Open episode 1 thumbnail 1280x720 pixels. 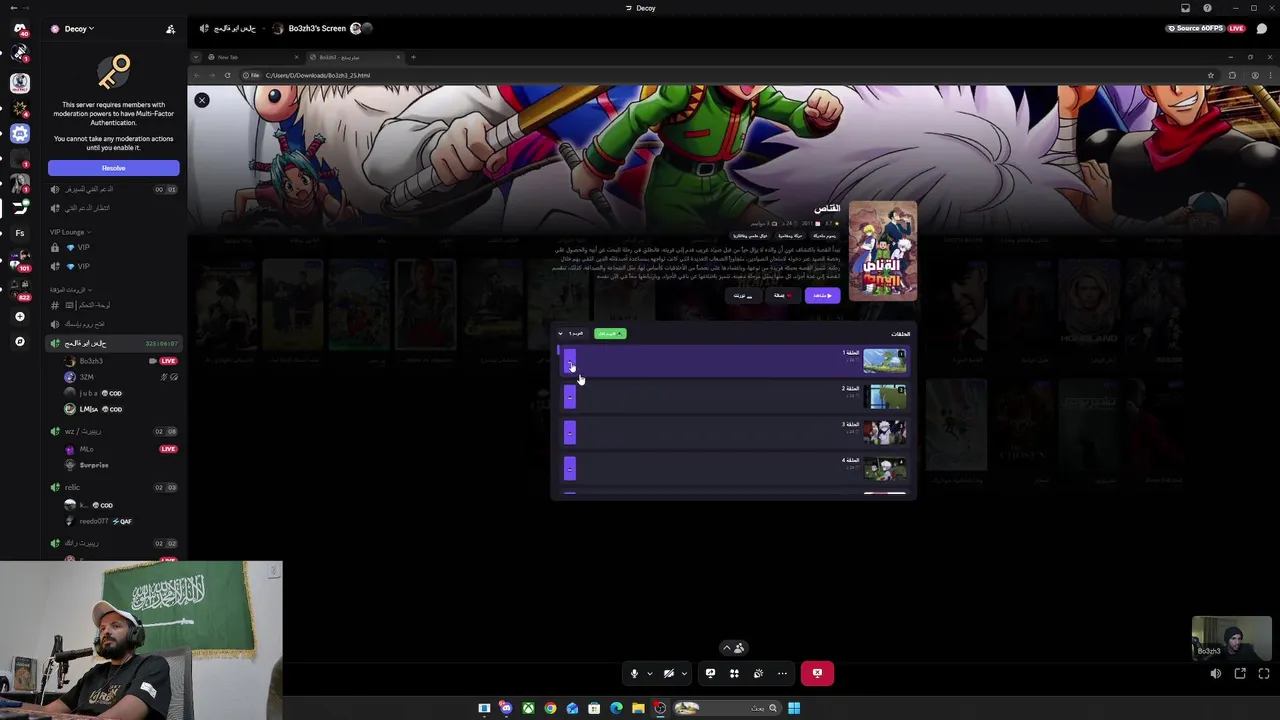(885, 361)
